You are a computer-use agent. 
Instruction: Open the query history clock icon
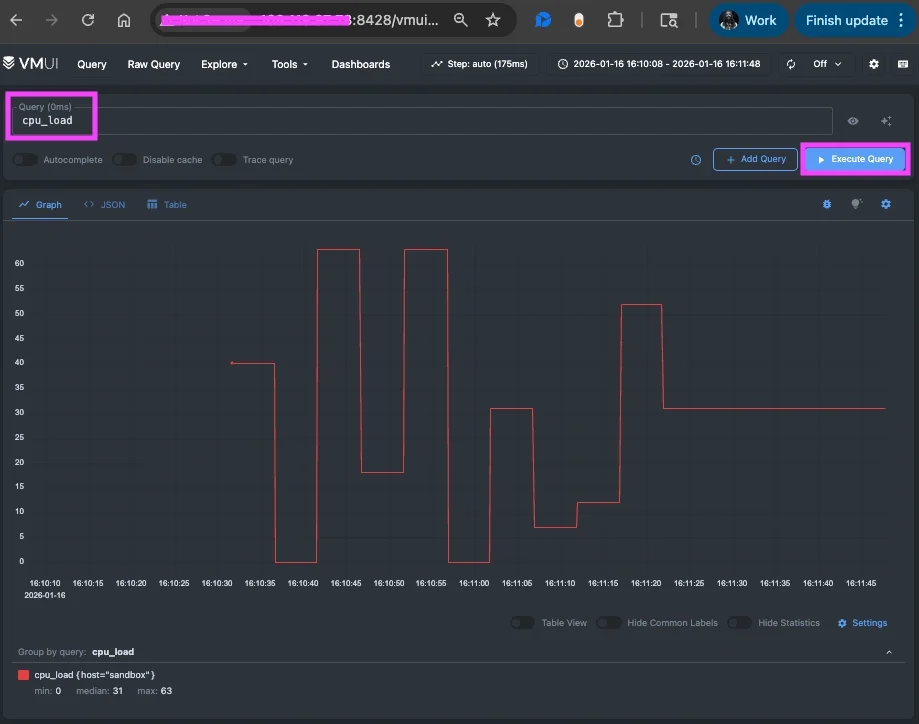(696, 159)
